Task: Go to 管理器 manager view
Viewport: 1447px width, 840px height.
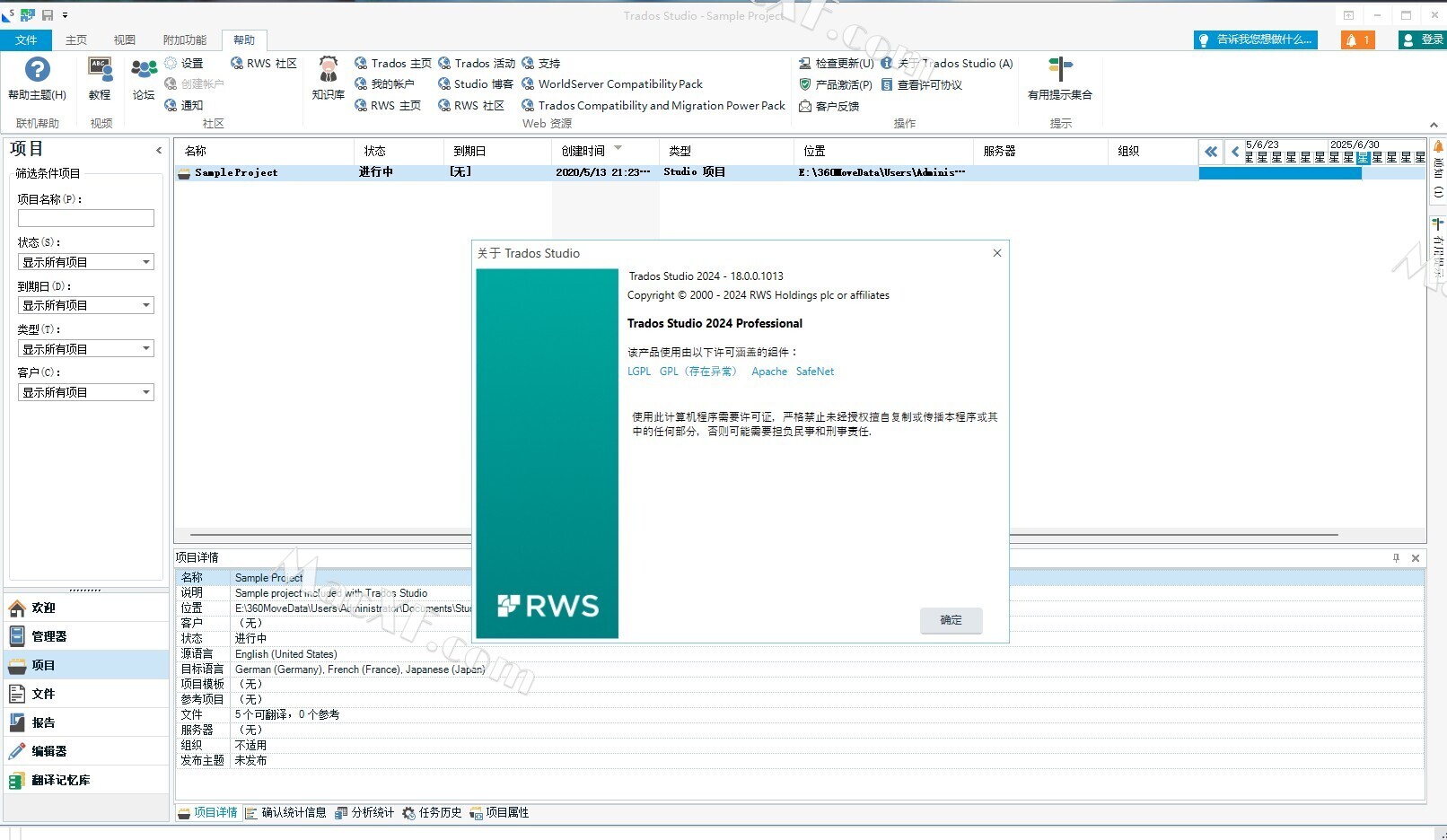Action: 86,636
